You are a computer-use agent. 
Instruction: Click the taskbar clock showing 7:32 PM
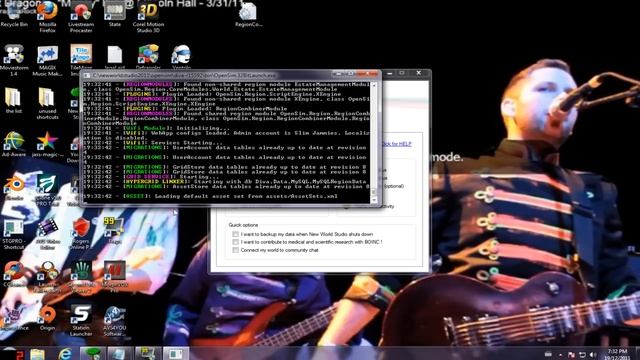(617, 354)
